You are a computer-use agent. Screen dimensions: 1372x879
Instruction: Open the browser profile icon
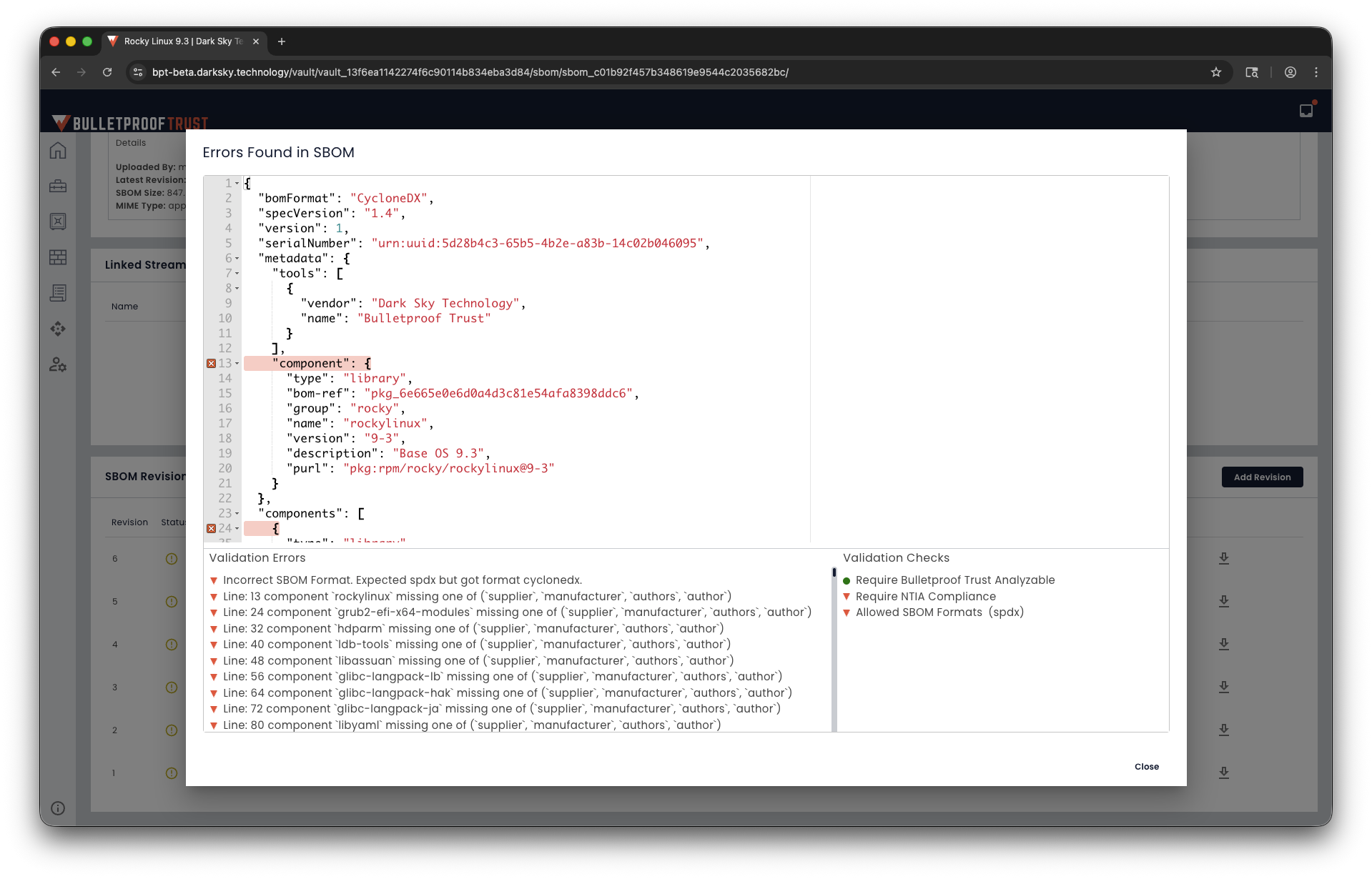coord(1290,72)
